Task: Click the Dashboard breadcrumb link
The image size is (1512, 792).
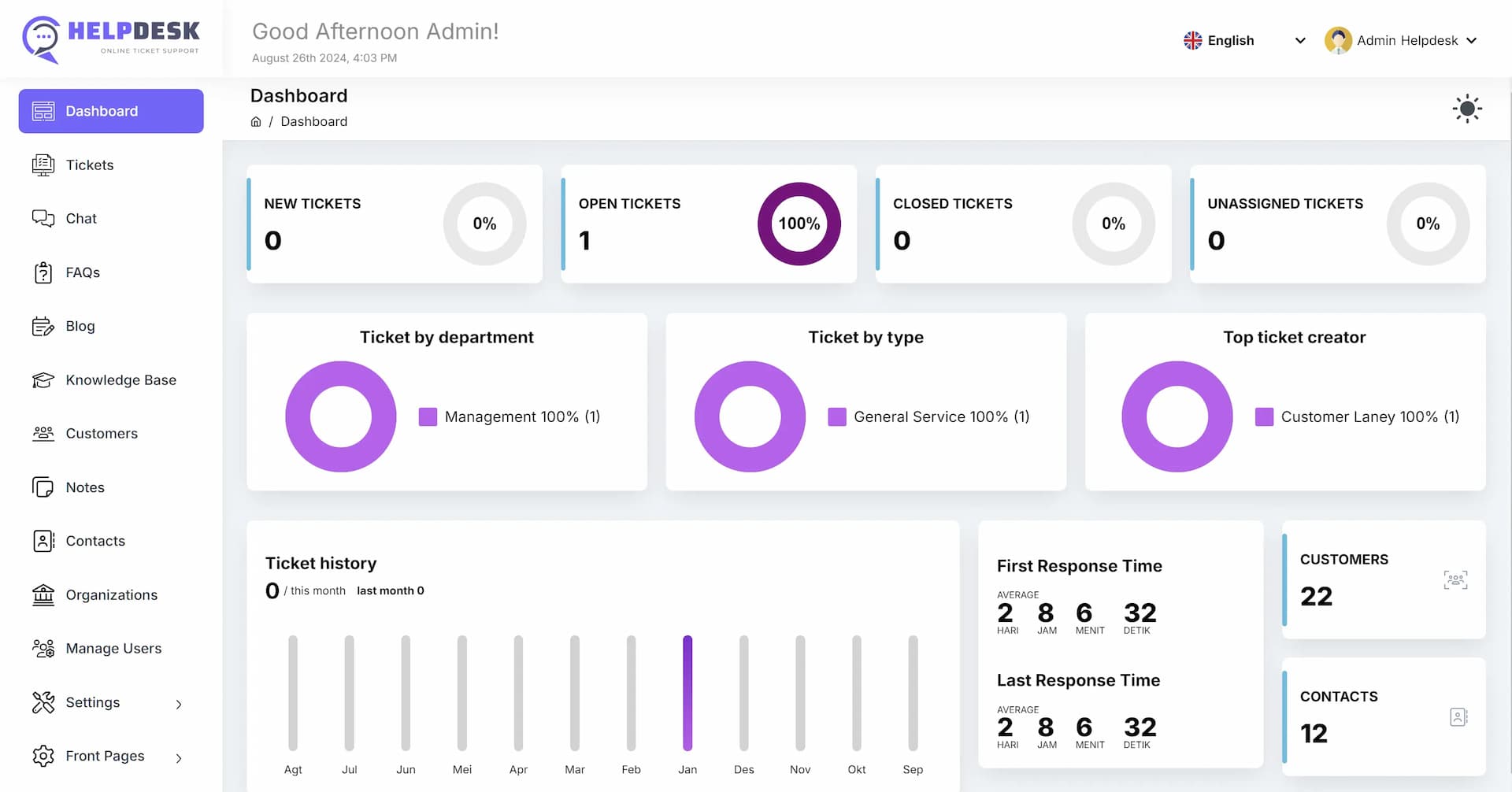Action: tap(313, 121)
